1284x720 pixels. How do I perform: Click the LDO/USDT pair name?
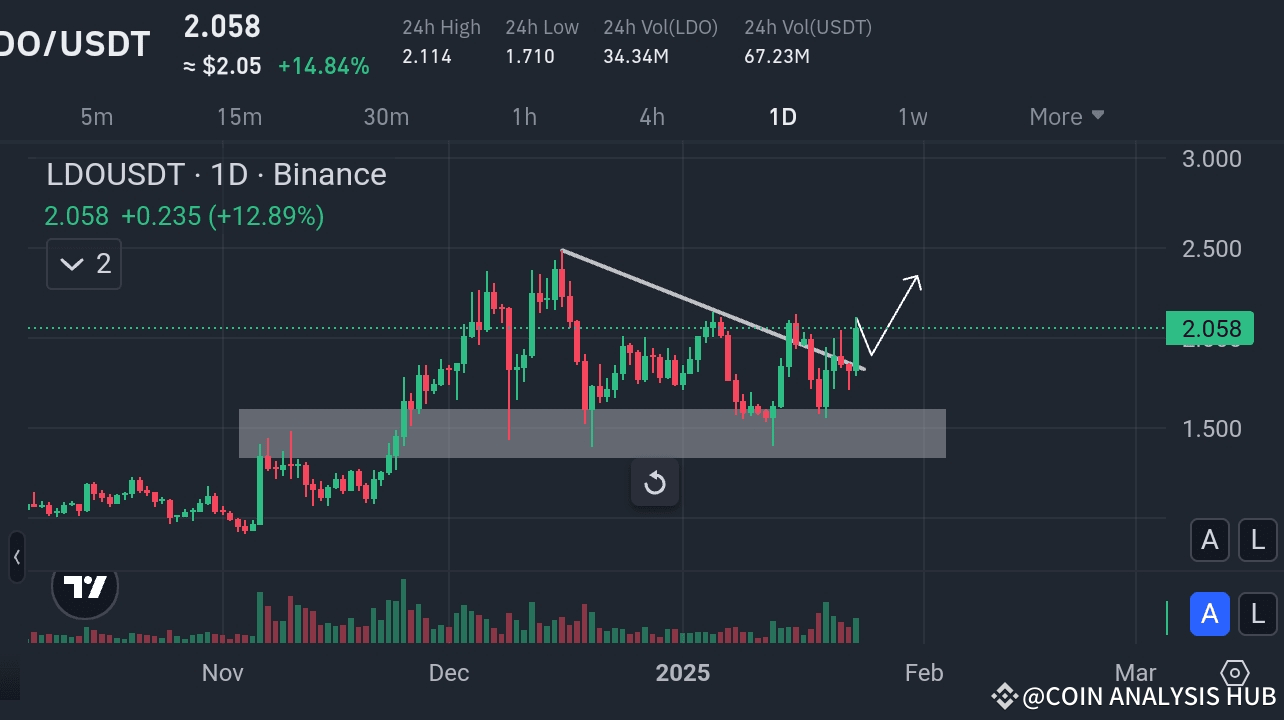(x=75, y=42)
